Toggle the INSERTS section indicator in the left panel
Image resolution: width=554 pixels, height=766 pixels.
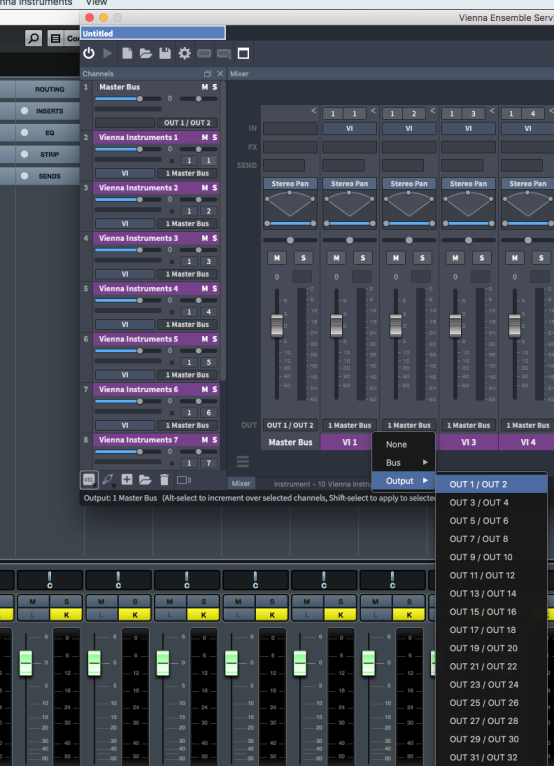click(24, 111)
